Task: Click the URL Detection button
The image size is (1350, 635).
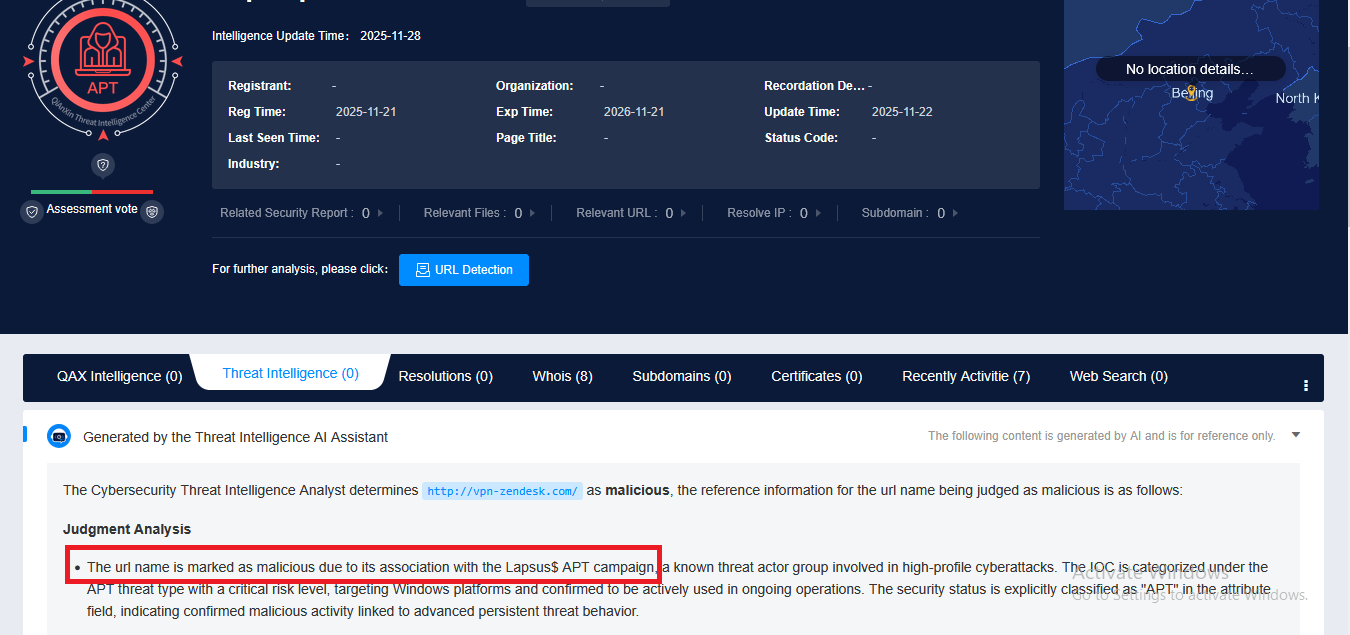Action: pos(463,270)
